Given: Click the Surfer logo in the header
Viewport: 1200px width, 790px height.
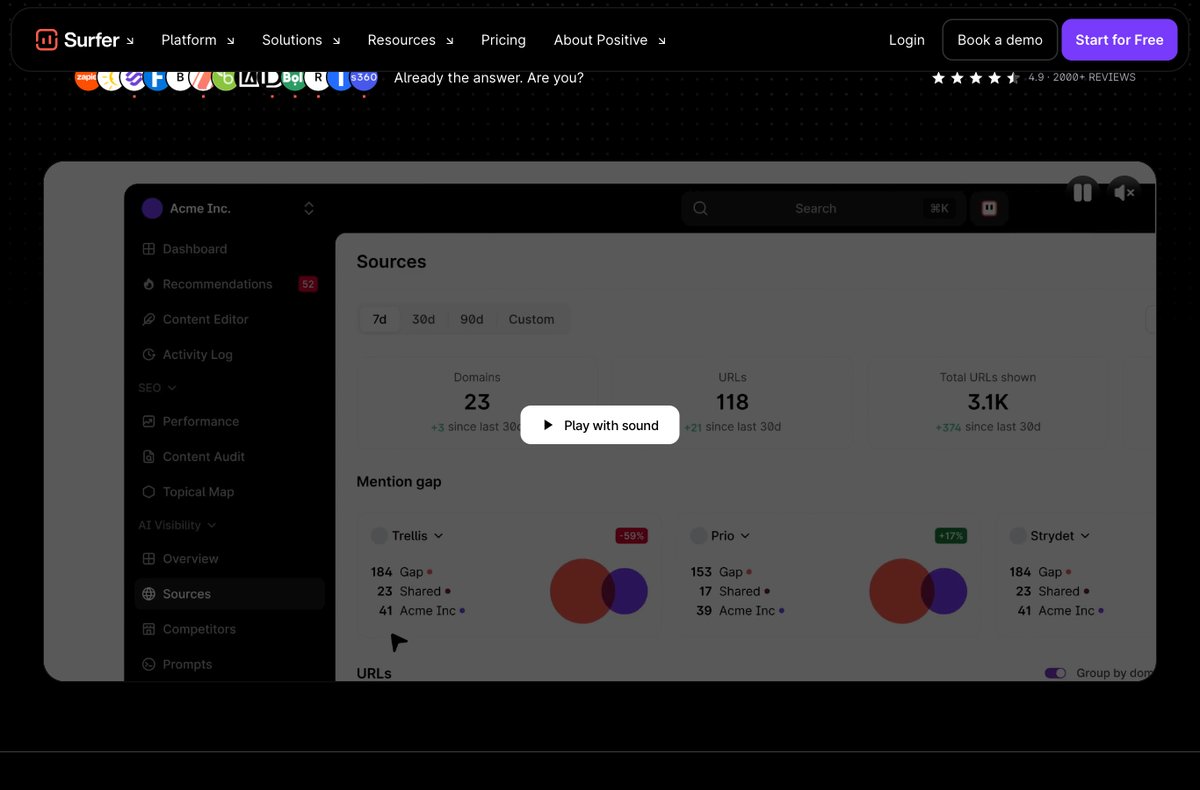Looking at the screenshot, I should coord(77,40).
